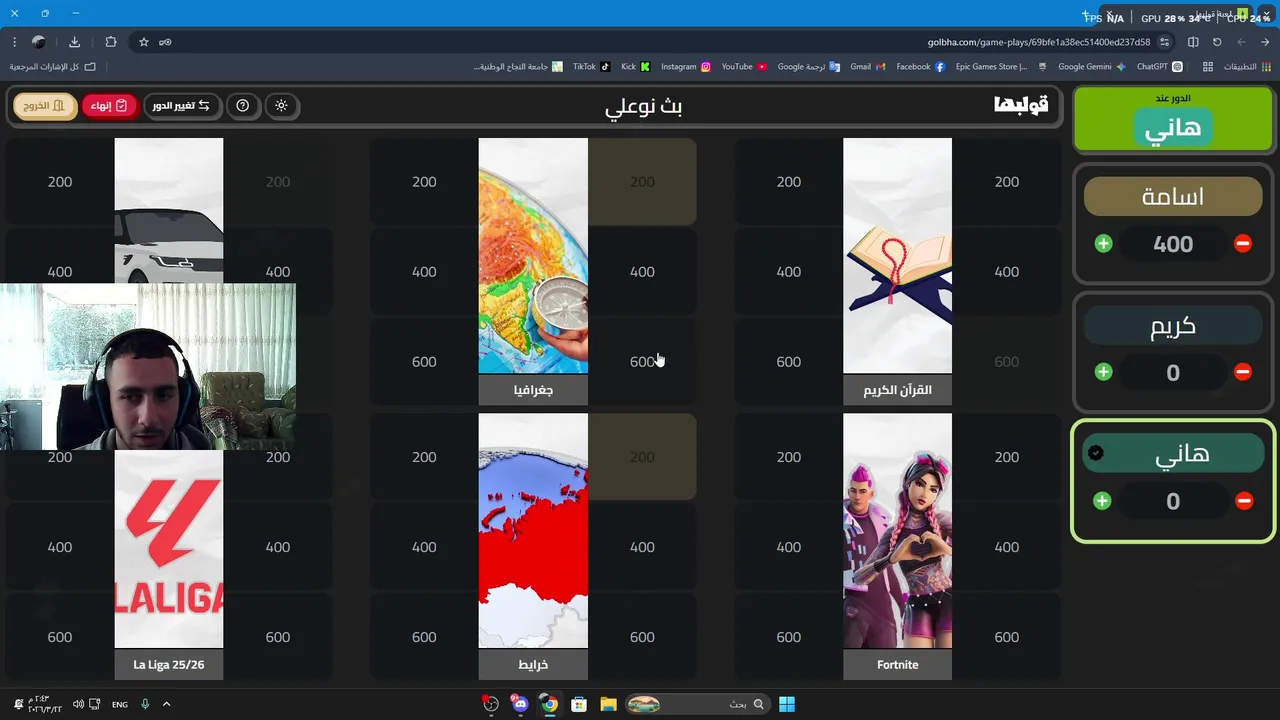Open Chrome's three-dot menu
The height and width of the screenshot is (720, 1280).
pos(14,42)
